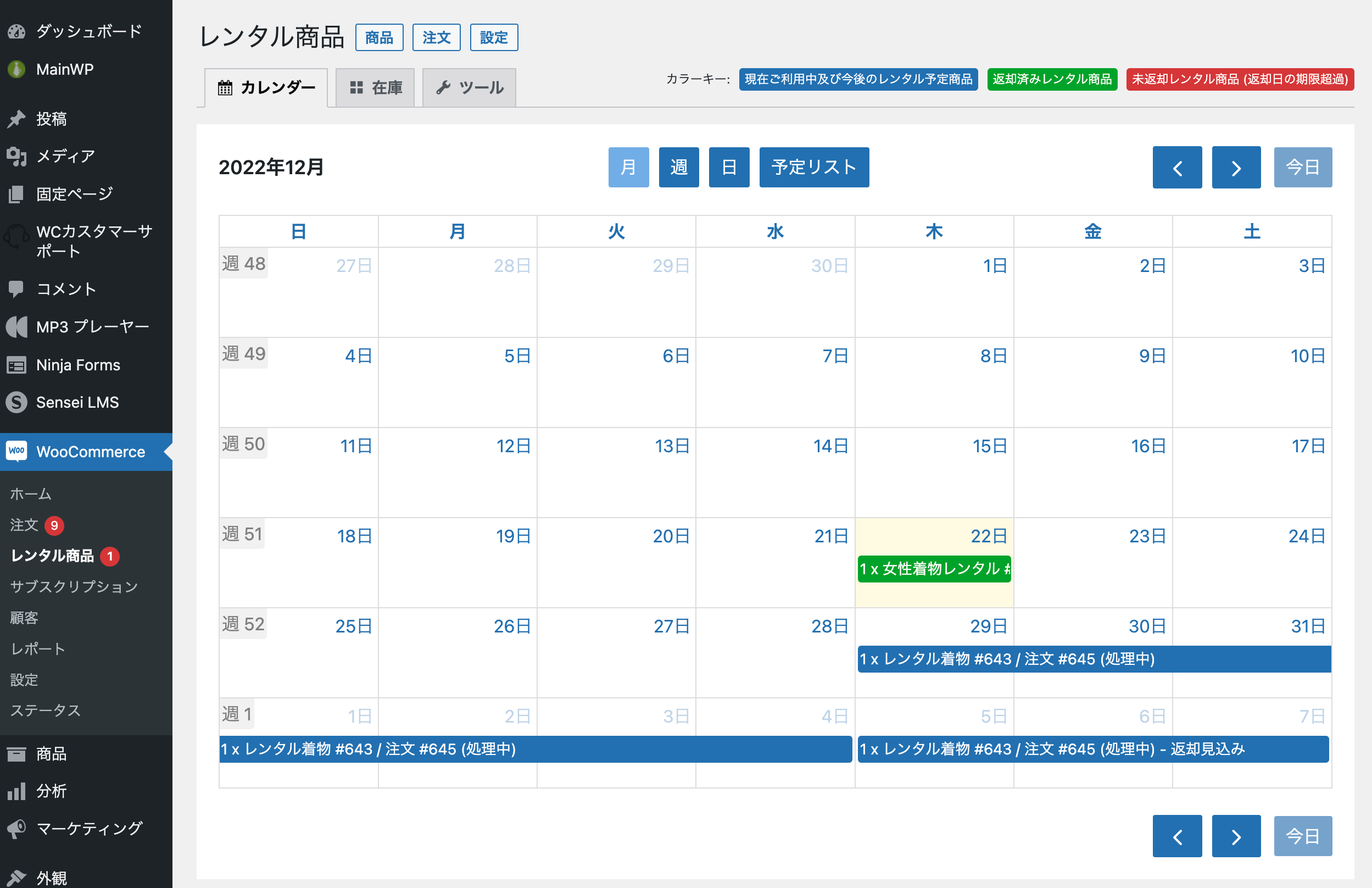Open the MainWP icon in sidebar
The height and width of the screenshot is (888, 1372).
point(16,69)
